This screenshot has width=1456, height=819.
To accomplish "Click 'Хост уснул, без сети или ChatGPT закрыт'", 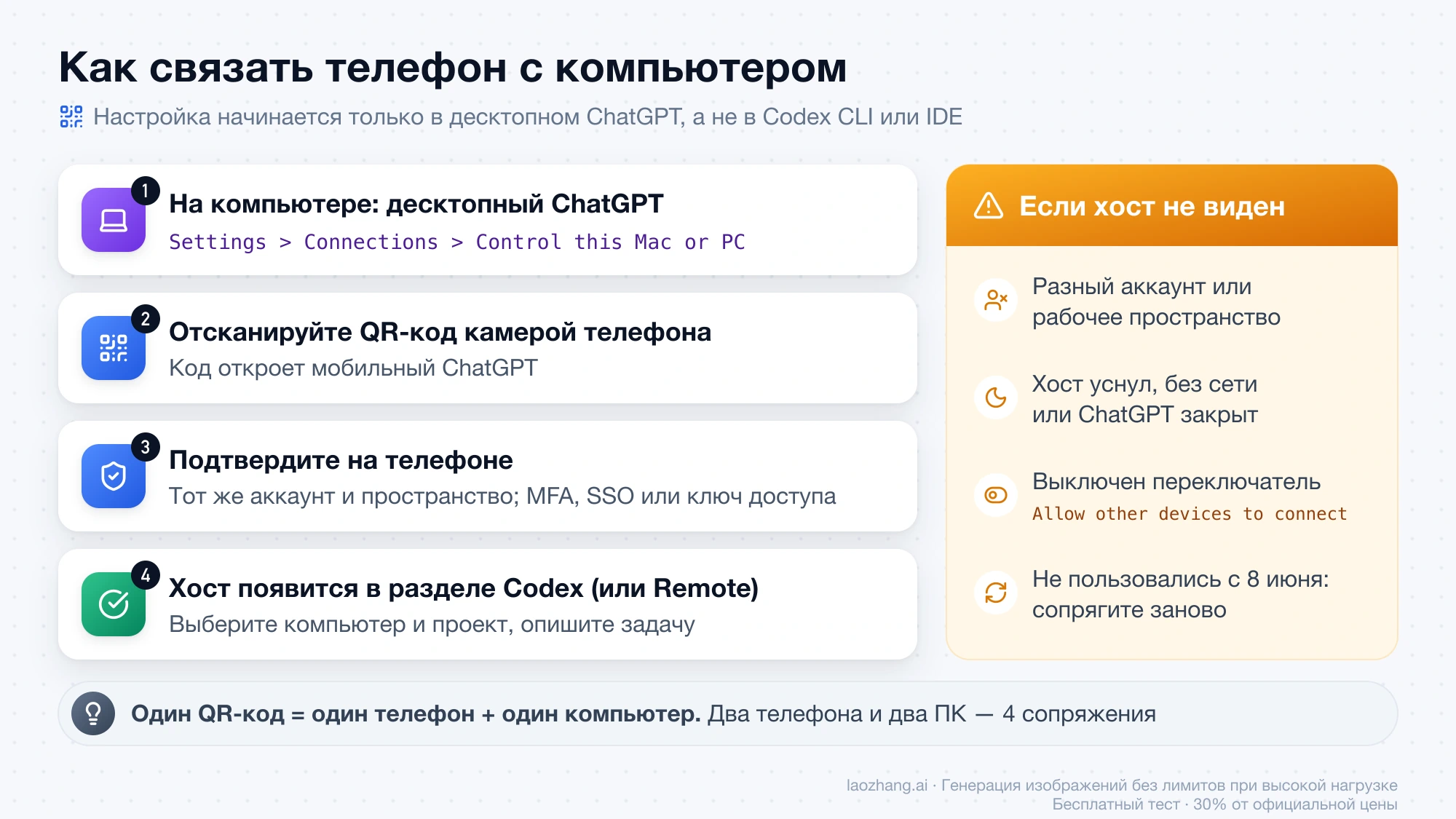I will click(x=1145, y=399).
